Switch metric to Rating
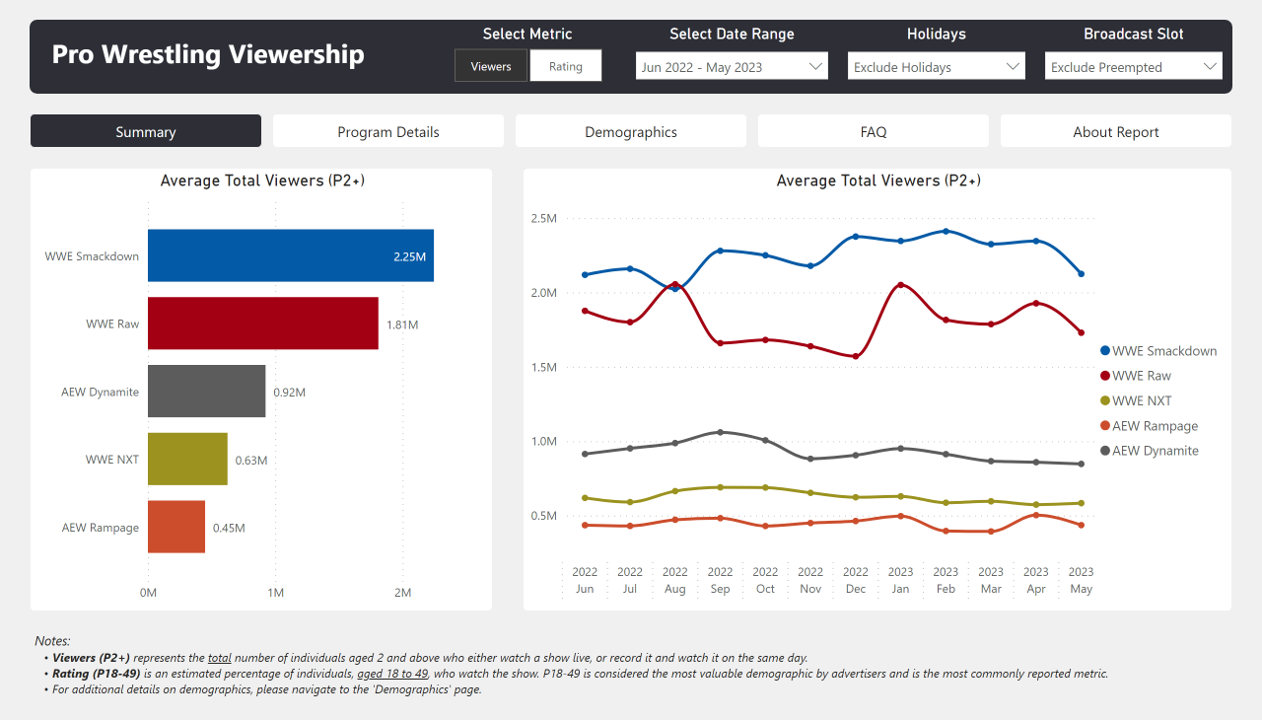The image size is (1262, 720). click(565, 67)
